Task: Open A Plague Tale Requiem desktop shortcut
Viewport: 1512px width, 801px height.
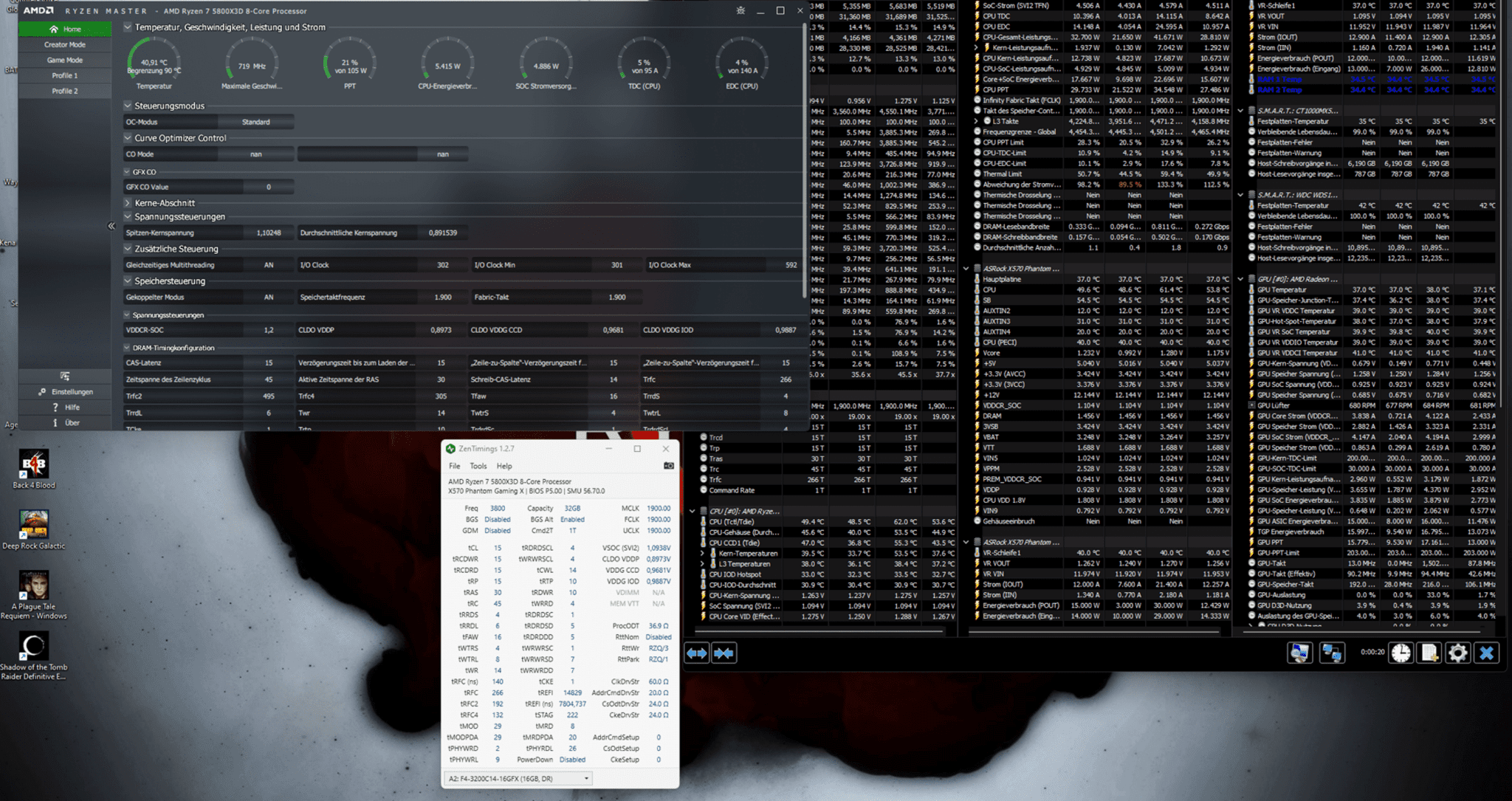Action: click(34, 595)
